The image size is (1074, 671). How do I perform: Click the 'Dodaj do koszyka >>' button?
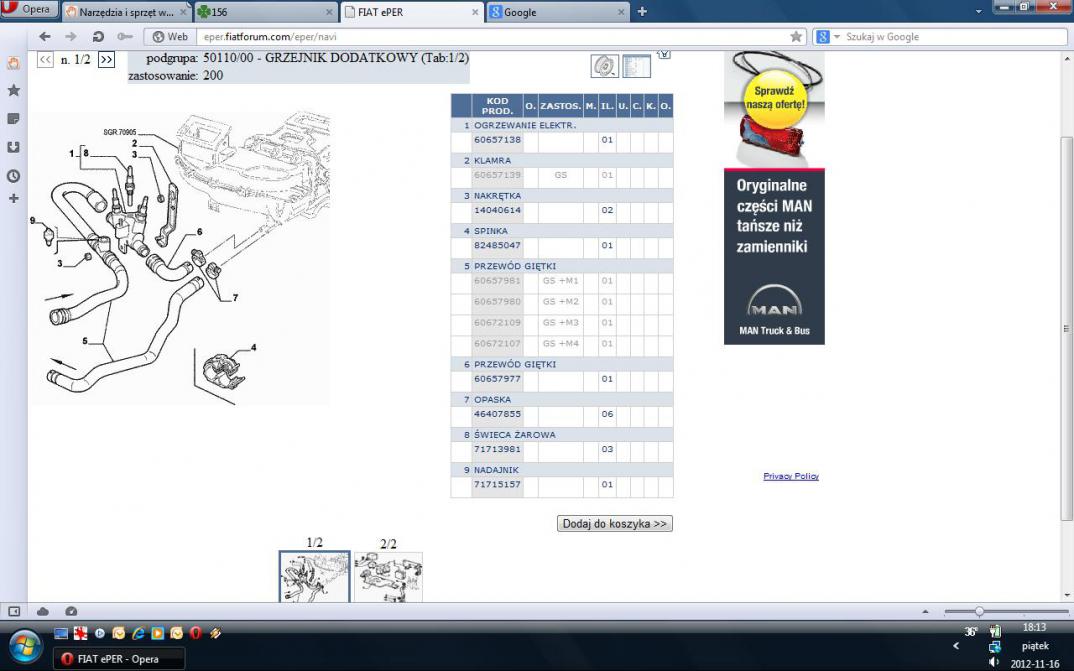click(614, 524)
